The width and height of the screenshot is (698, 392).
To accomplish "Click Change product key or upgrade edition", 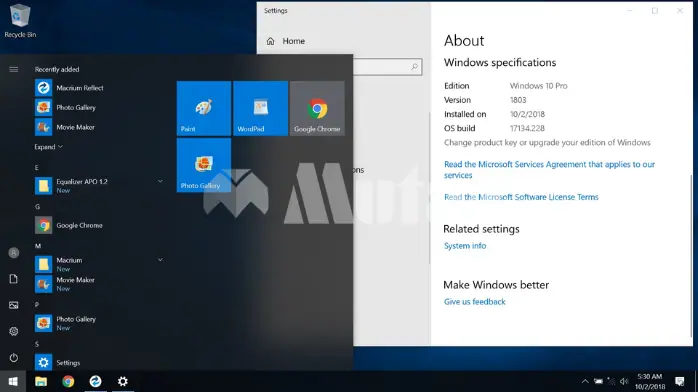I will [x=547, y=142].
